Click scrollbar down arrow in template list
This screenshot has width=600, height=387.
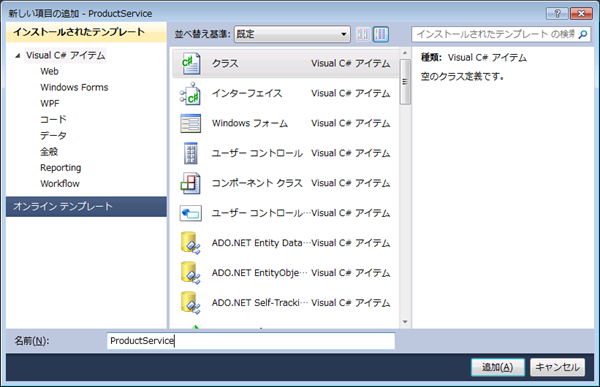click(x=405, y=322)
